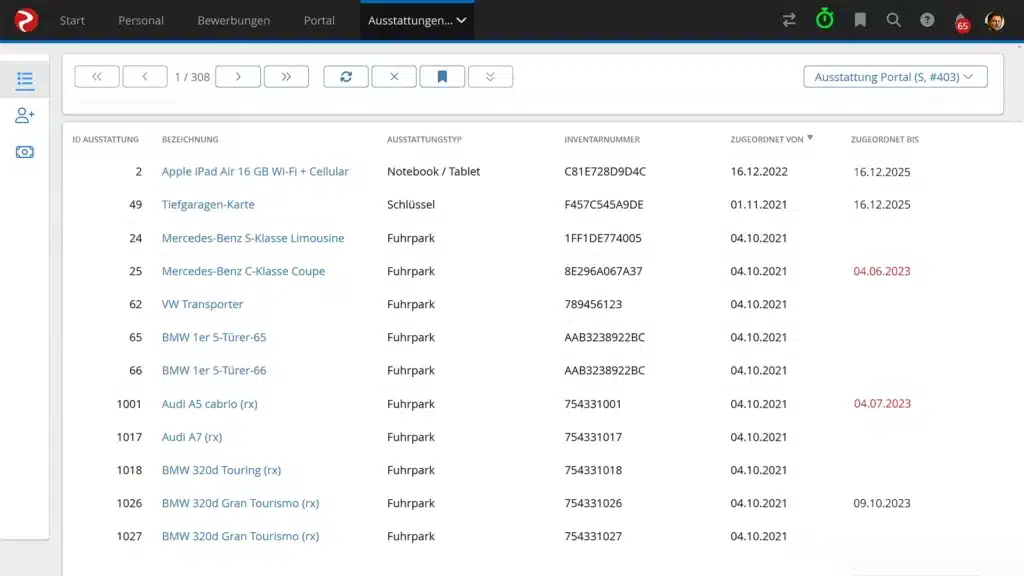Click inventory number 754331017
The image size is (1024, 576).
pos(593,437)
